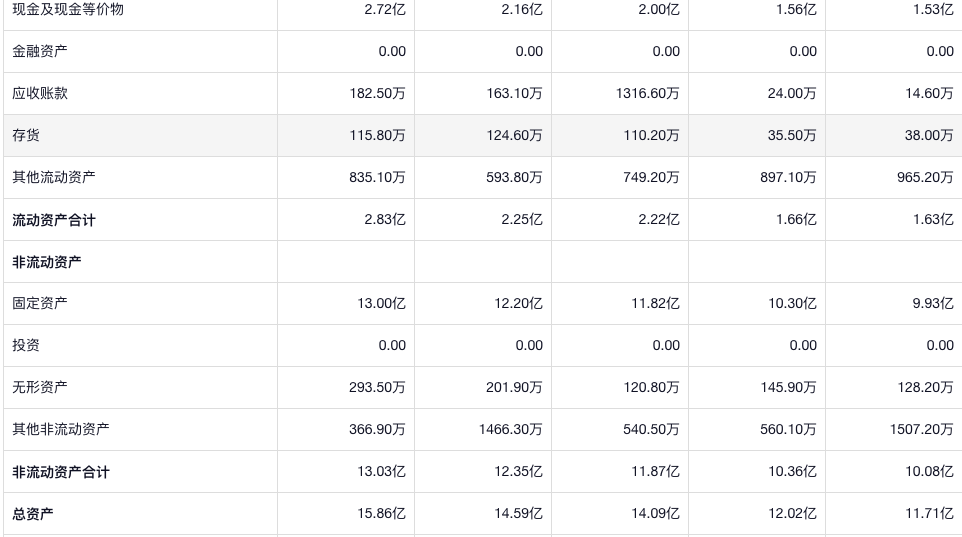Select the bold 流动资产合计 row label

click(54, 220)
